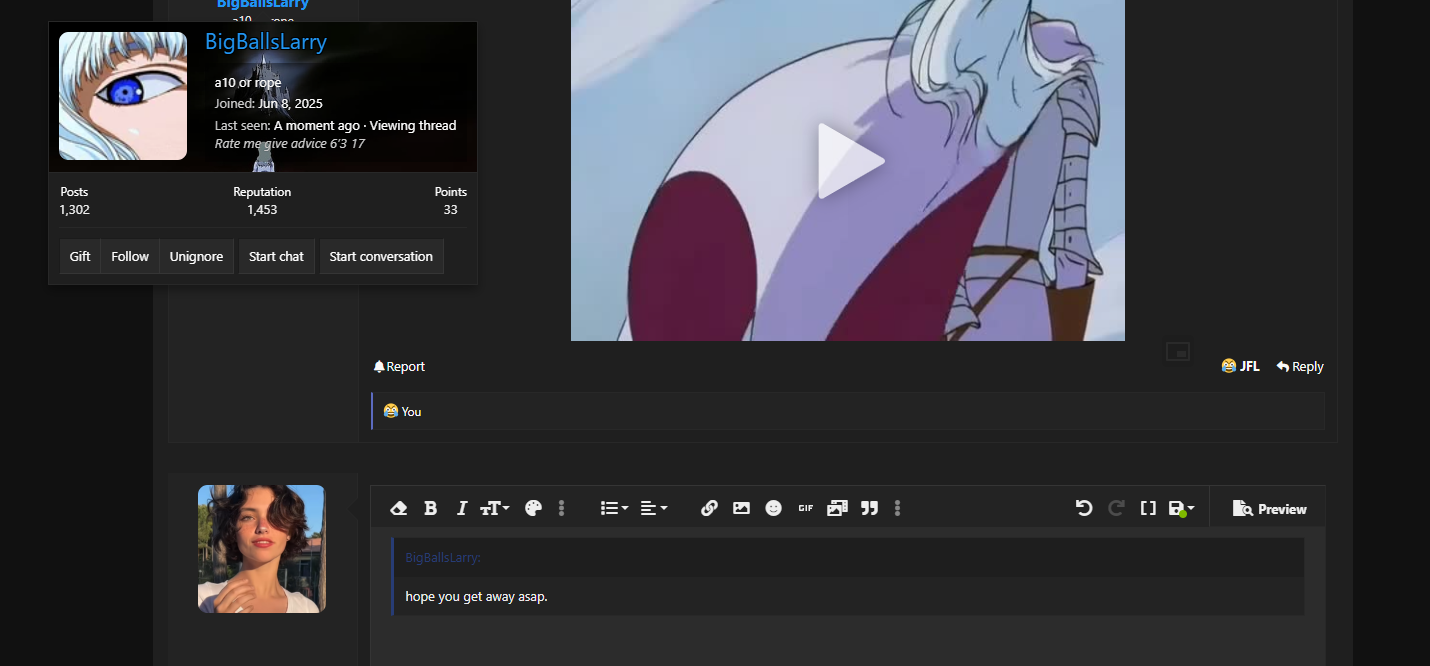Toggle BB code mode brackets icon

[x=1148, y=508]
